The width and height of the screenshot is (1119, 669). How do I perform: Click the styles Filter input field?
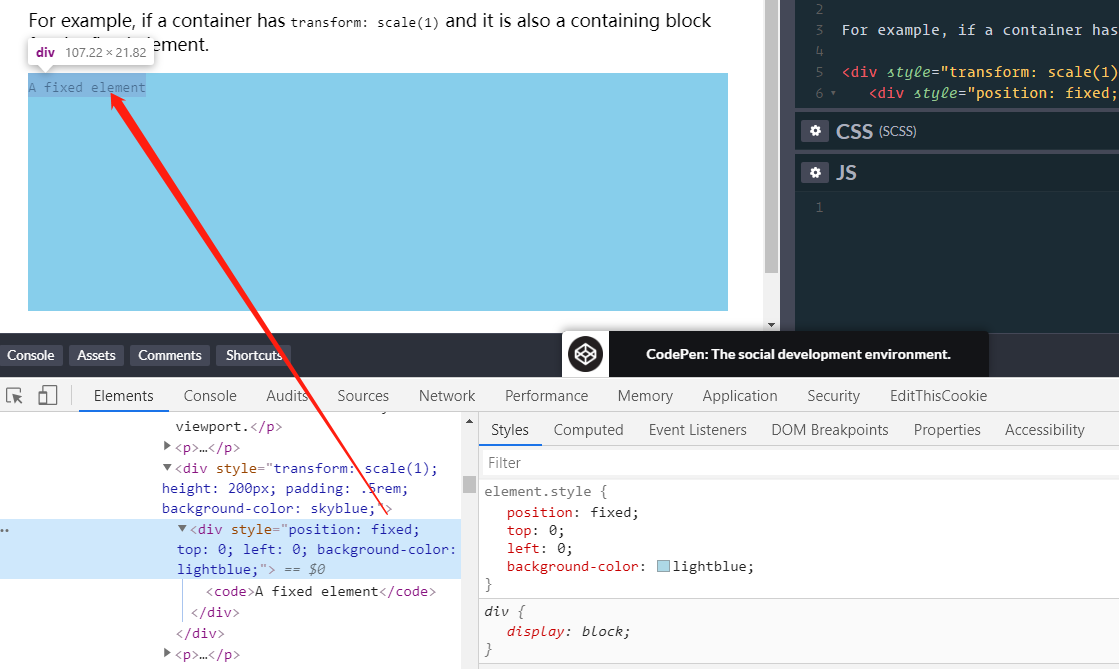point(801,463)
